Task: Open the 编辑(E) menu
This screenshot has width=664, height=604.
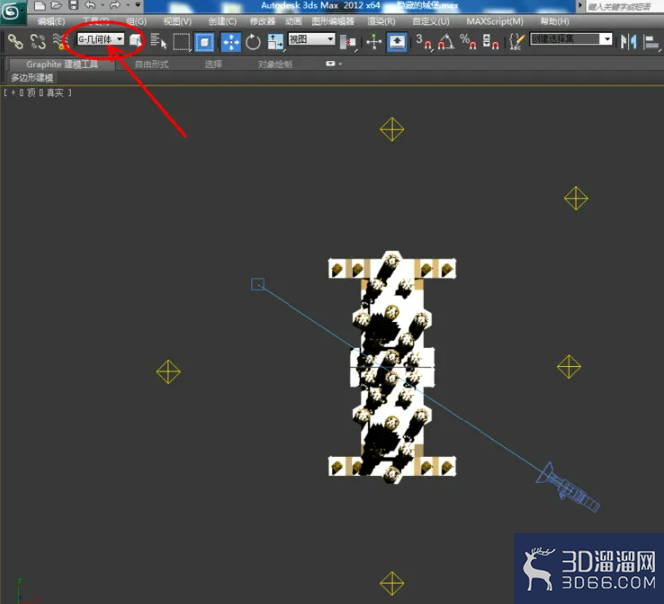Action: point(51,22)
